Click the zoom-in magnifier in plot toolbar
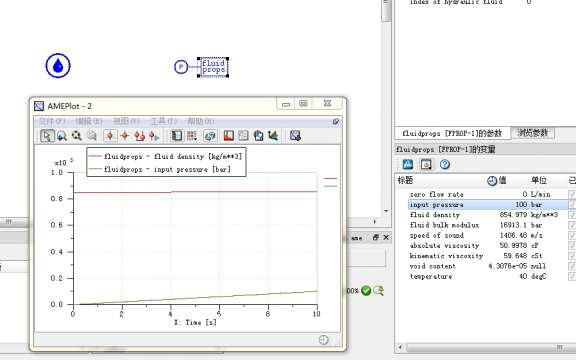Screen dimensions: 576x360 [x=62, y=136]
